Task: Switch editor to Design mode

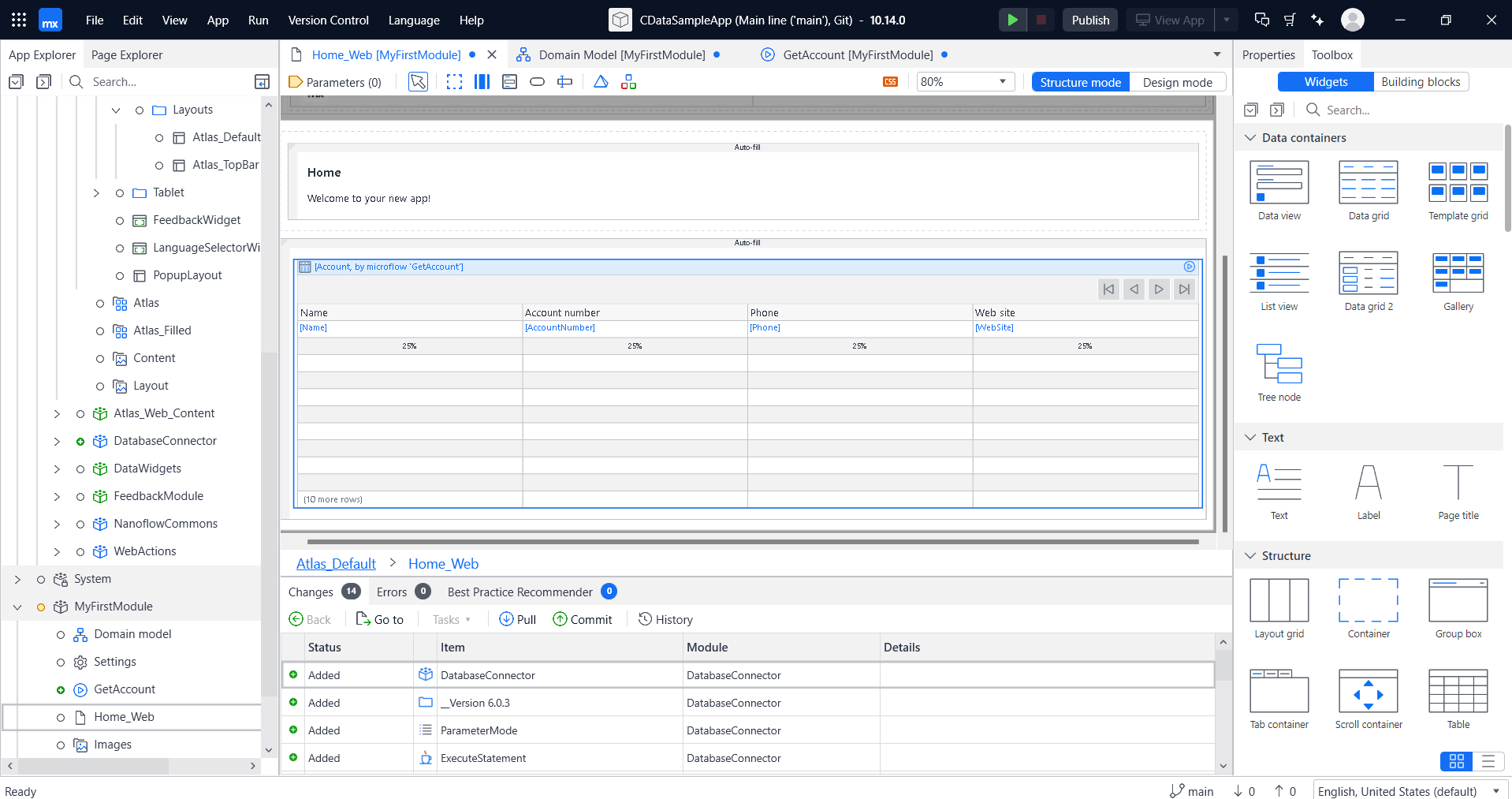Action: 1177,82
